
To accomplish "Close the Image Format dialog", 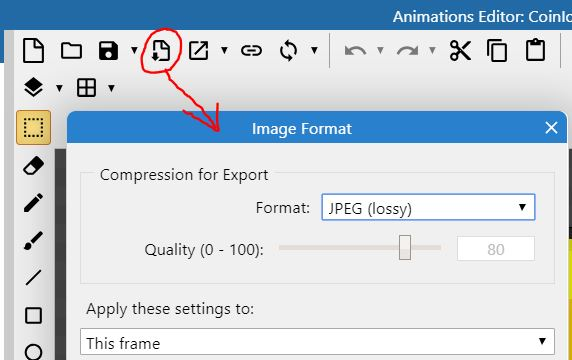I will coord(551,128).
